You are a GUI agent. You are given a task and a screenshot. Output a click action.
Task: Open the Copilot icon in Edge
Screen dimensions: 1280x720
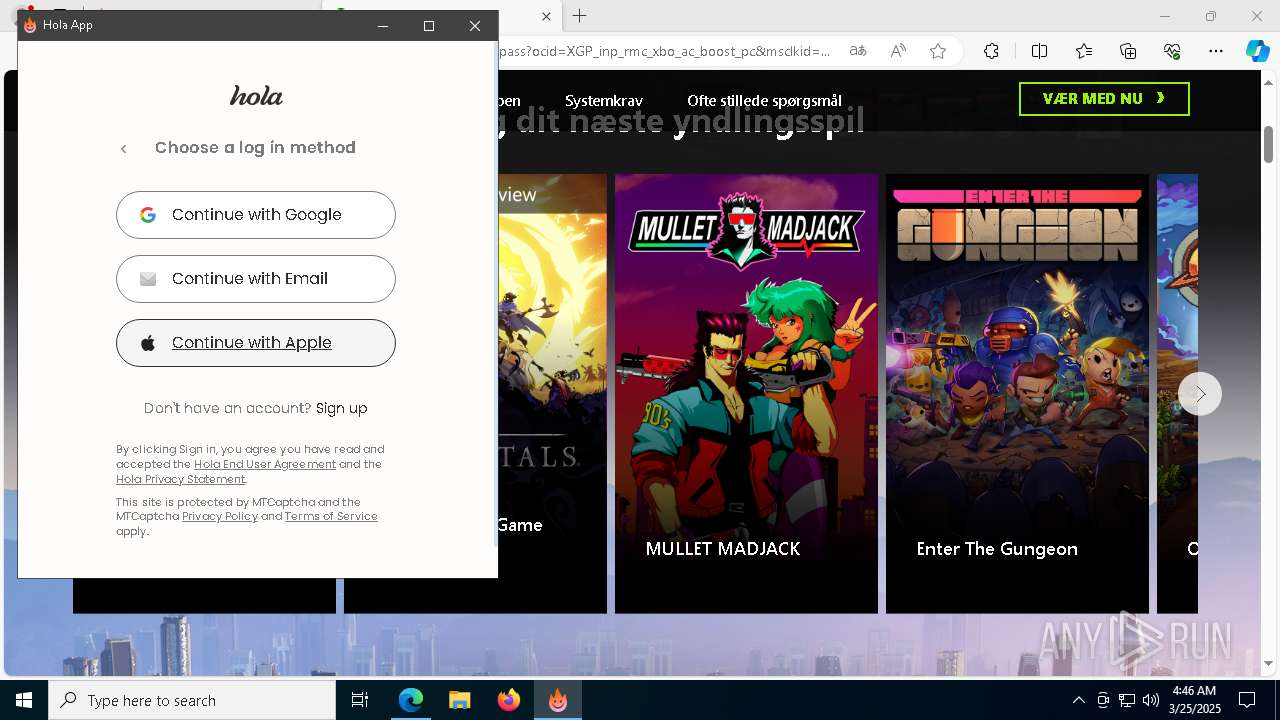[x=1257, y=51]
